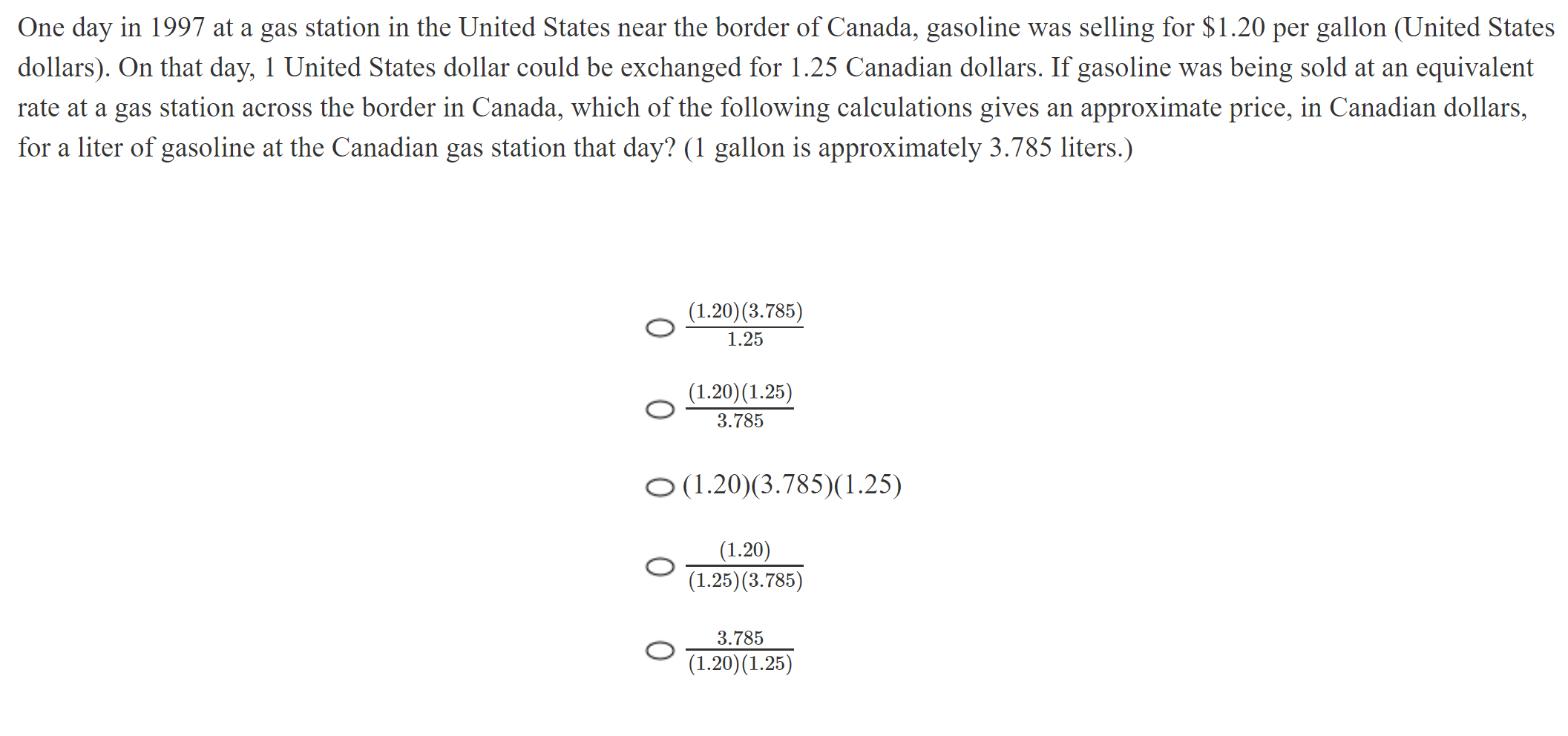
Task: Select radio button for (1.20)(3.785)/1.25 answer
Action: pyautogui.click(x=660, y=328)
